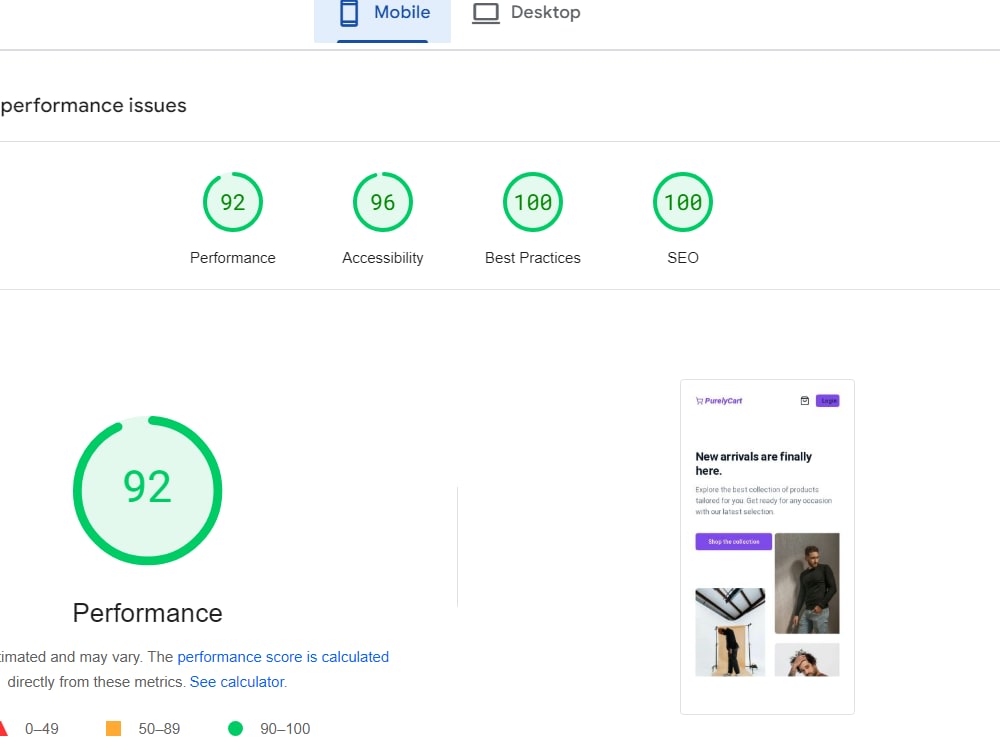Click PurelyCart logo in the screenshot preview

[x=719, y=401]
